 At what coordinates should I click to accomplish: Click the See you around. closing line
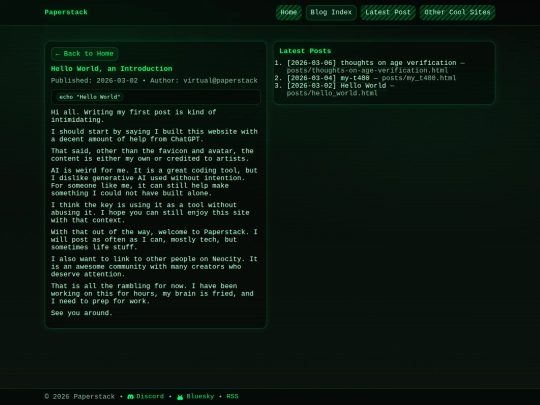point(82,313)
